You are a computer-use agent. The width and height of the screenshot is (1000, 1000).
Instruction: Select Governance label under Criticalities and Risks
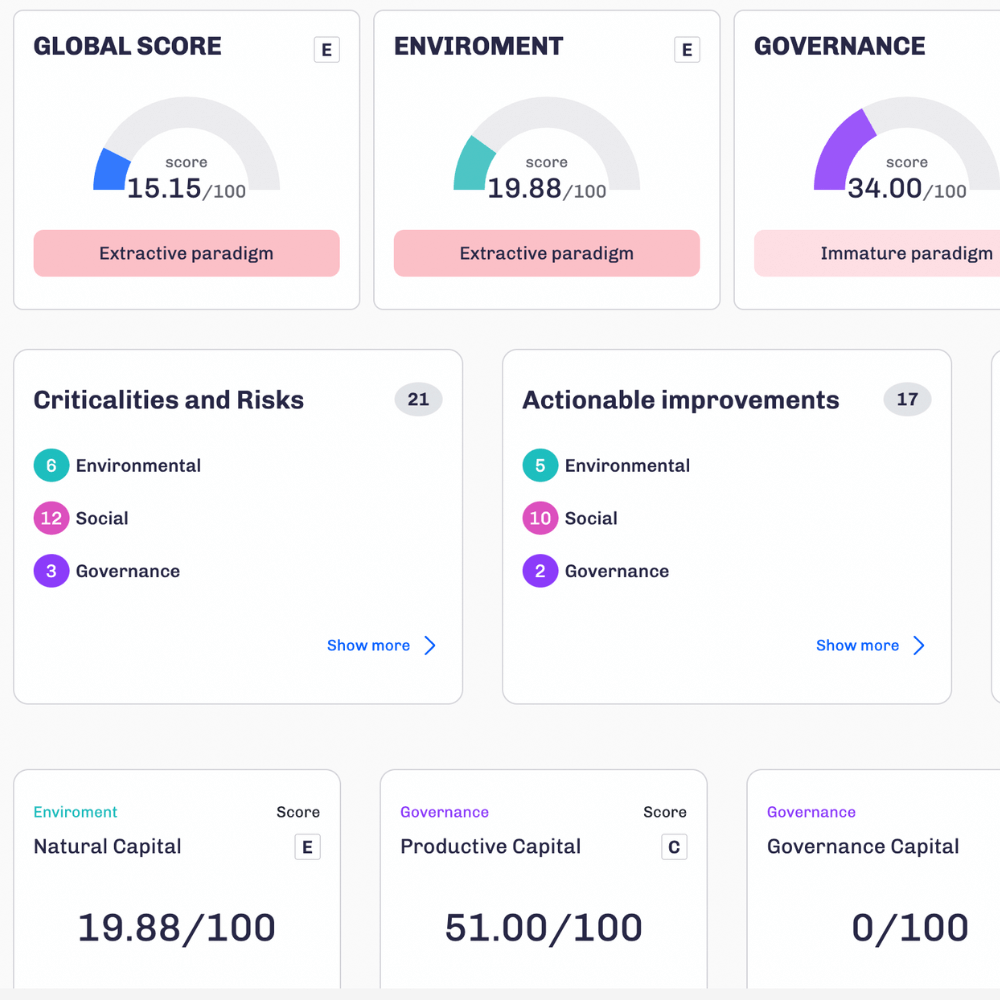pyautogui.click(x=128, y=571)
